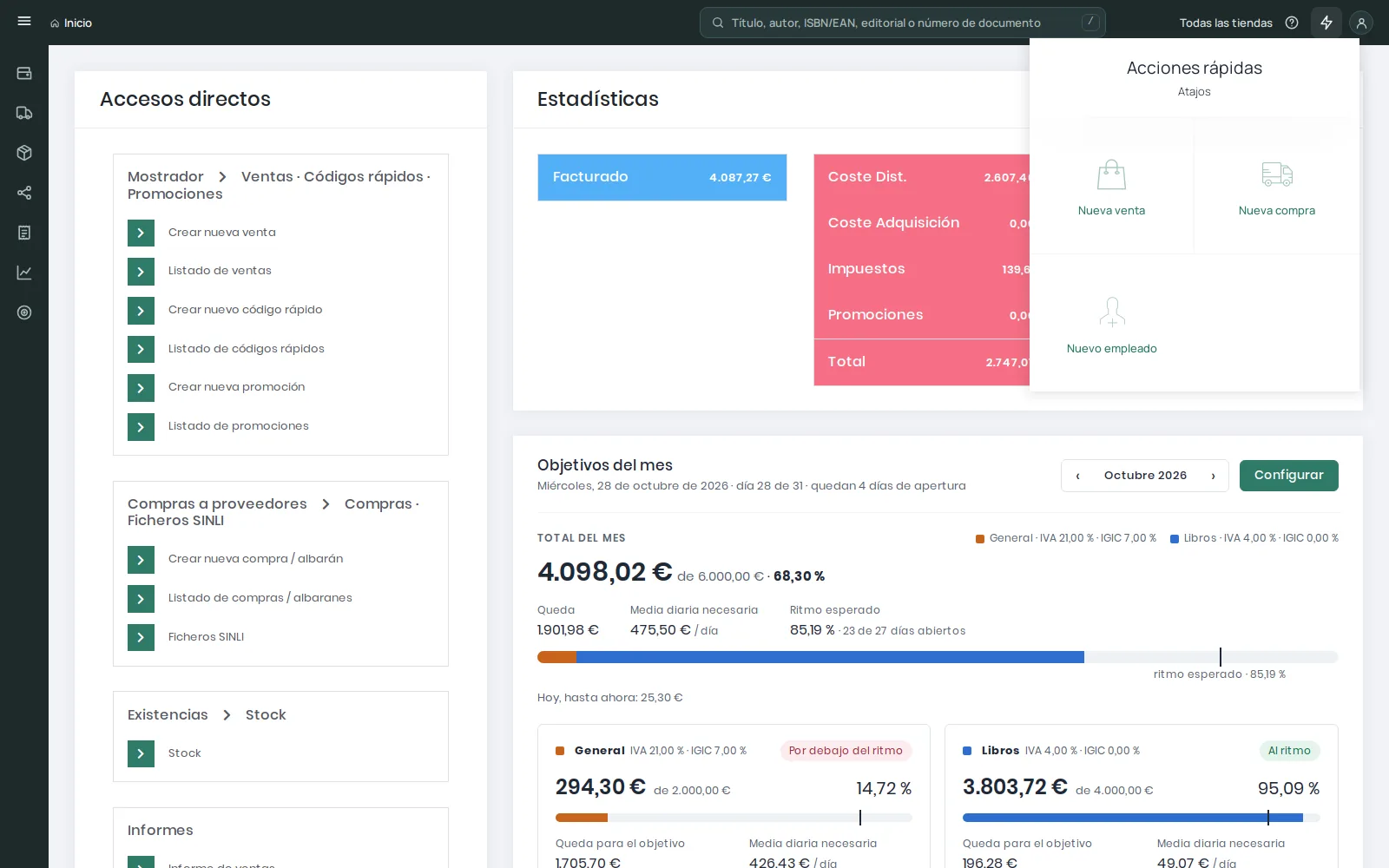The width and height of the screenshot is (1389, 868).
Task: Select Crear nueva promoción shortcut
Action: click(x=236, y=387)
